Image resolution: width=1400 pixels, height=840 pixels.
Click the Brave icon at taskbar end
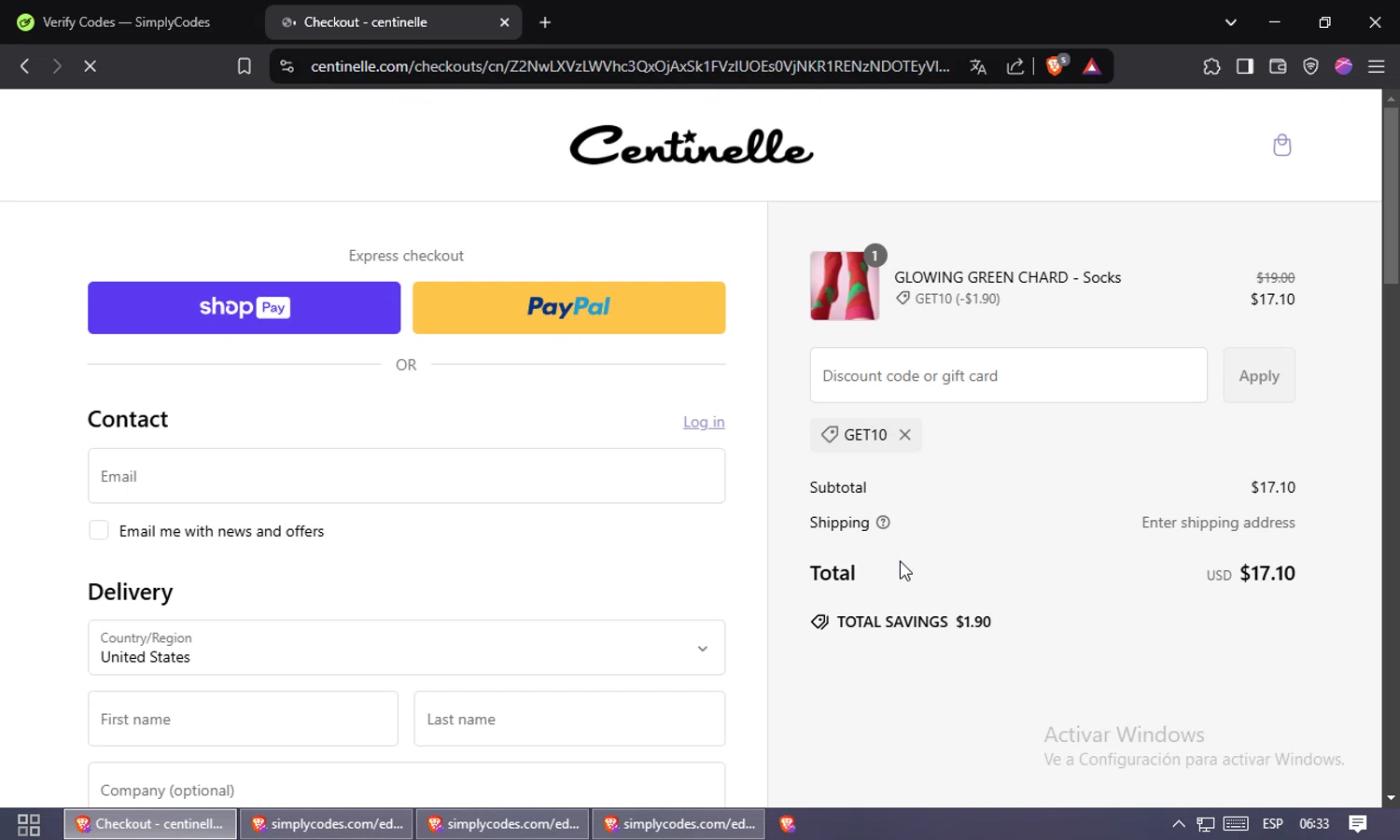tap(788, 824)
